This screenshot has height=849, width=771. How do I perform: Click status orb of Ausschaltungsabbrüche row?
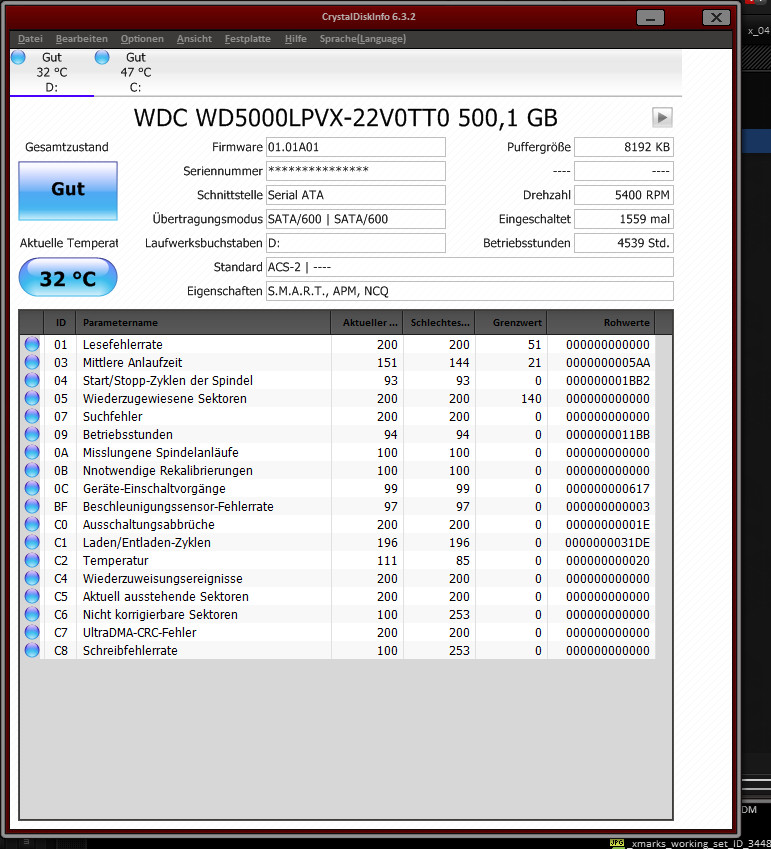click(x=32, y=524)
